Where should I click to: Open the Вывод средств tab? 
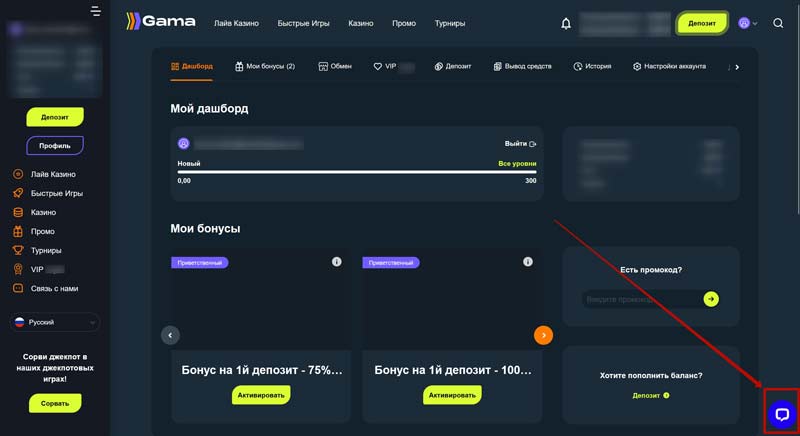tap(522, 66)
